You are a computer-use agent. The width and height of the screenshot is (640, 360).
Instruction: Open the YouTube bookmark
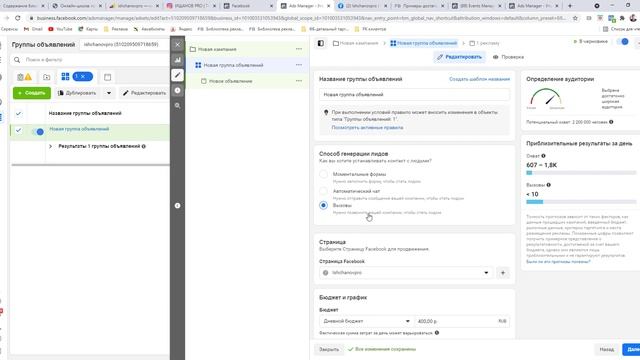(x=60, y=29)
